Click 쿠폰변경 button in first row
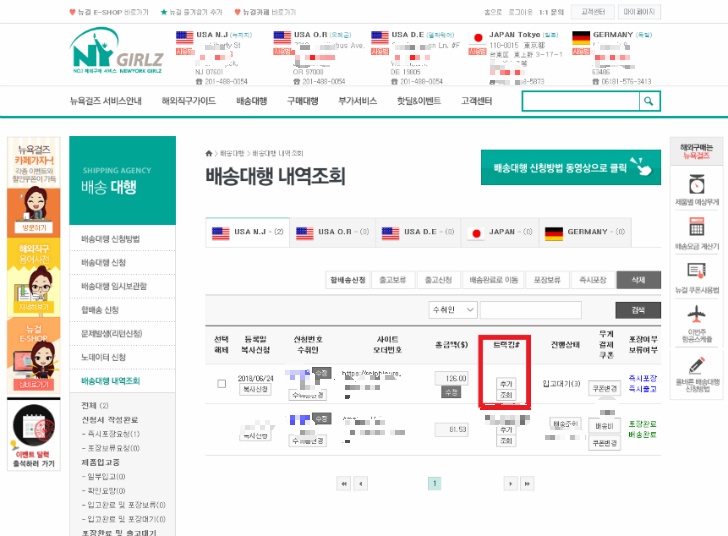This screenshot has width=728, height=536. (604, 388)
